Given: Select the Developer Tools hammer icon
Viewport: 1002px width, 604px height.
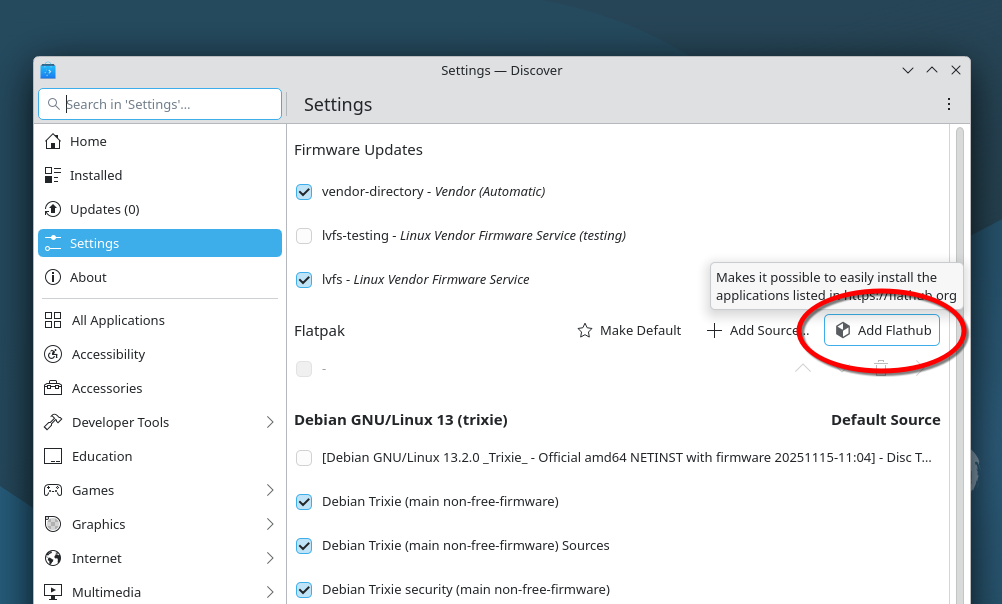Looking at the screenshot, I should tap(53, 422).
